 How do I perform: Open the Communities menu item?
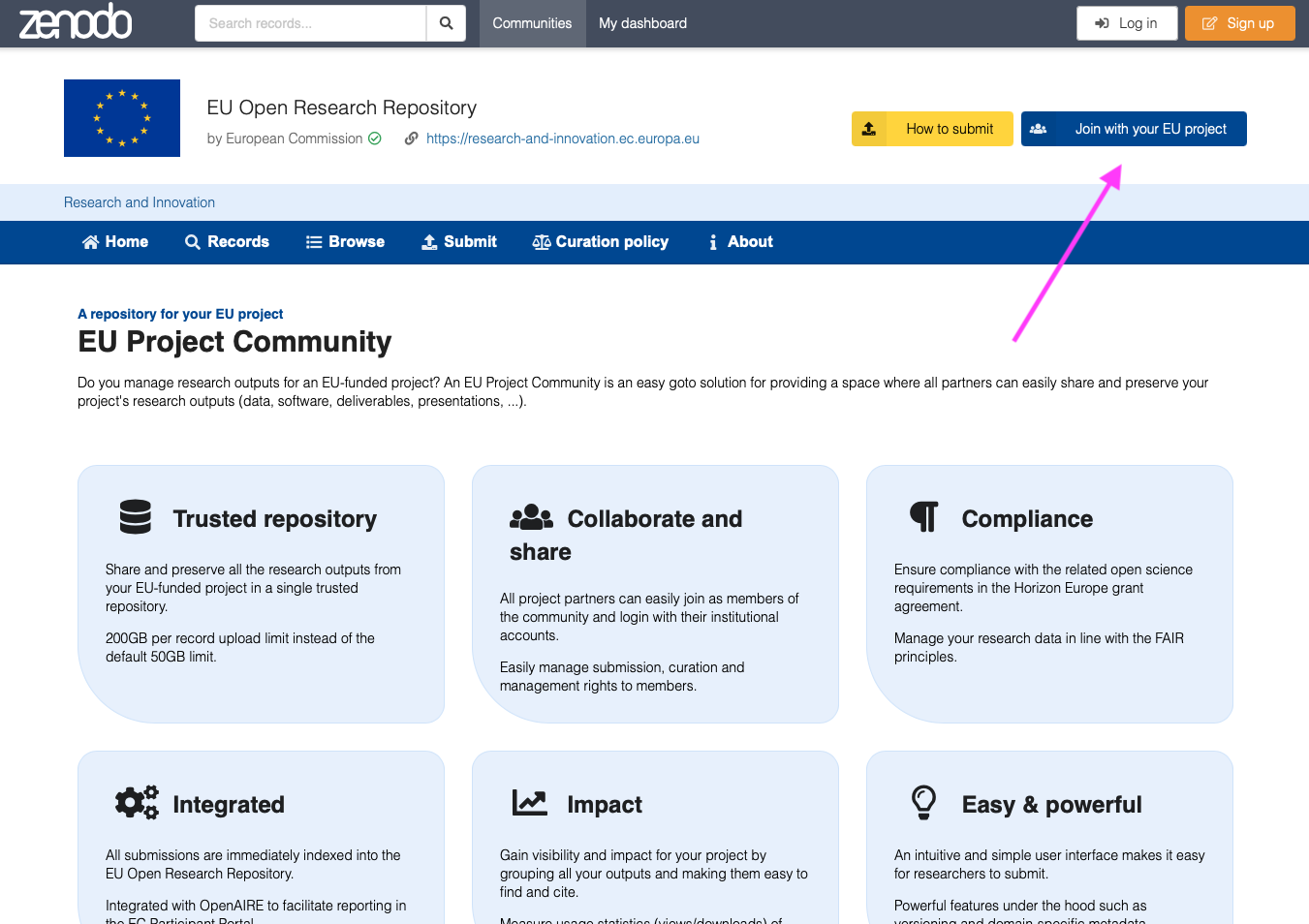pyautogui.click(x=532, y=23)
